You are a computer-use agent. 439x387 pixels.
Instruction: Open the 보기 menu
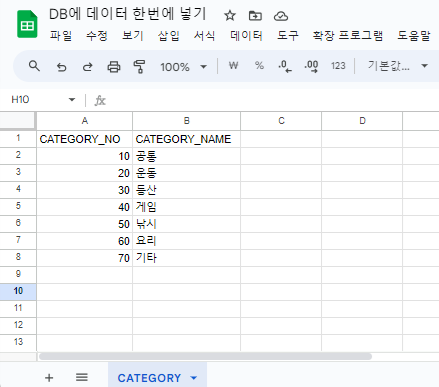click(x=133, y=35)
